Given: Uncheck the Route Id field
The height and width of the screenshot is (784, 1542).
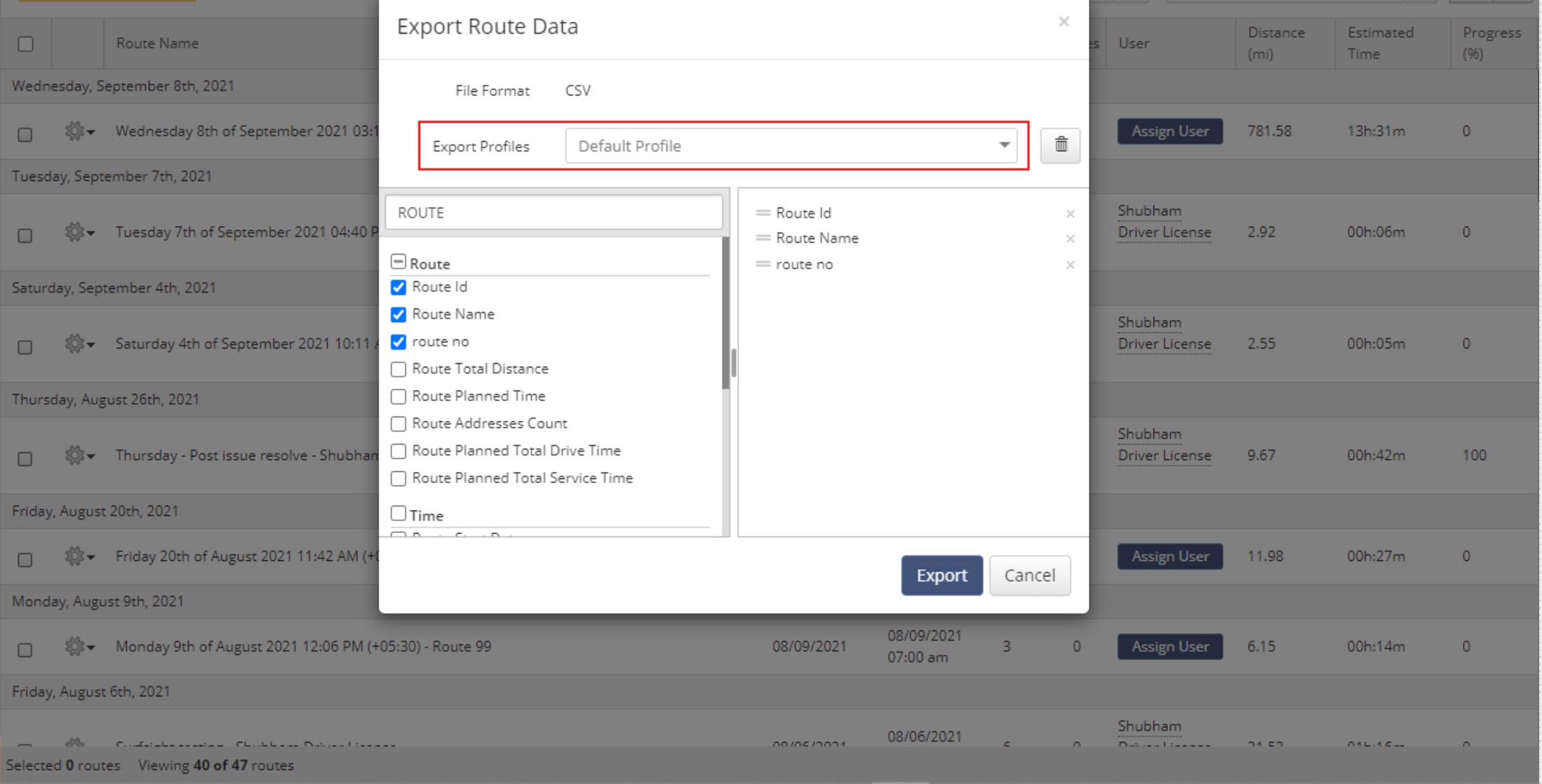Looking at the screenshot, I should tap(398, 288).
